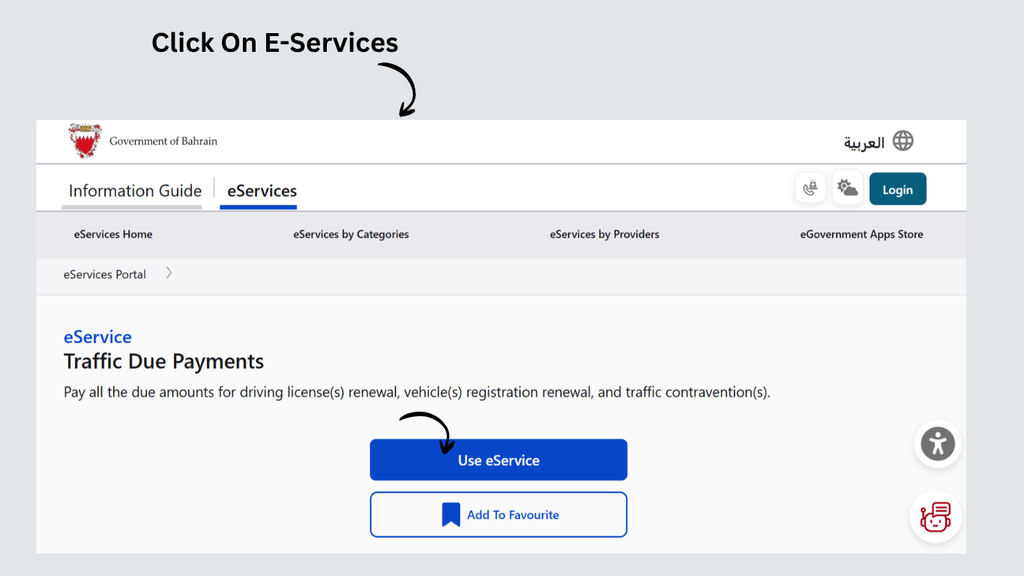
Task: Switch language to العربية
Action: point(863,142)
